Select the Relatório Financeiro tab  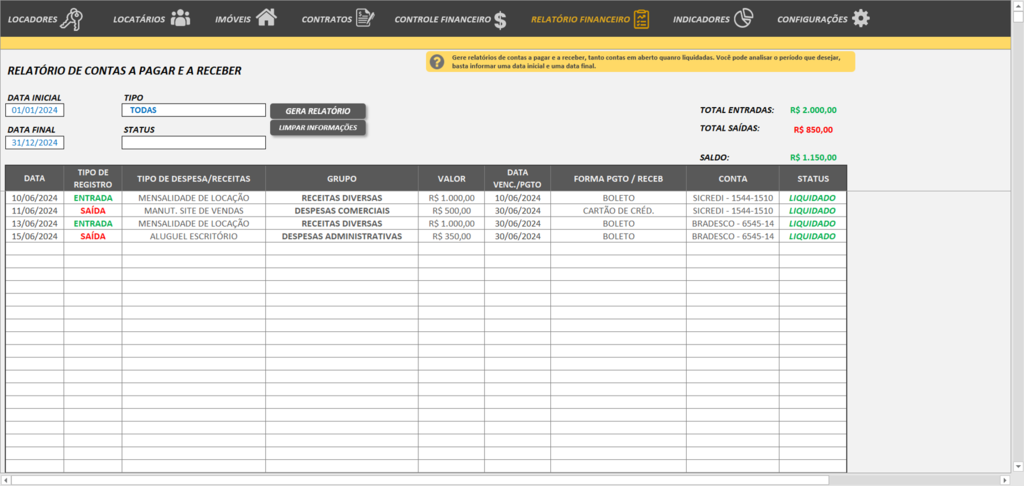581,20
